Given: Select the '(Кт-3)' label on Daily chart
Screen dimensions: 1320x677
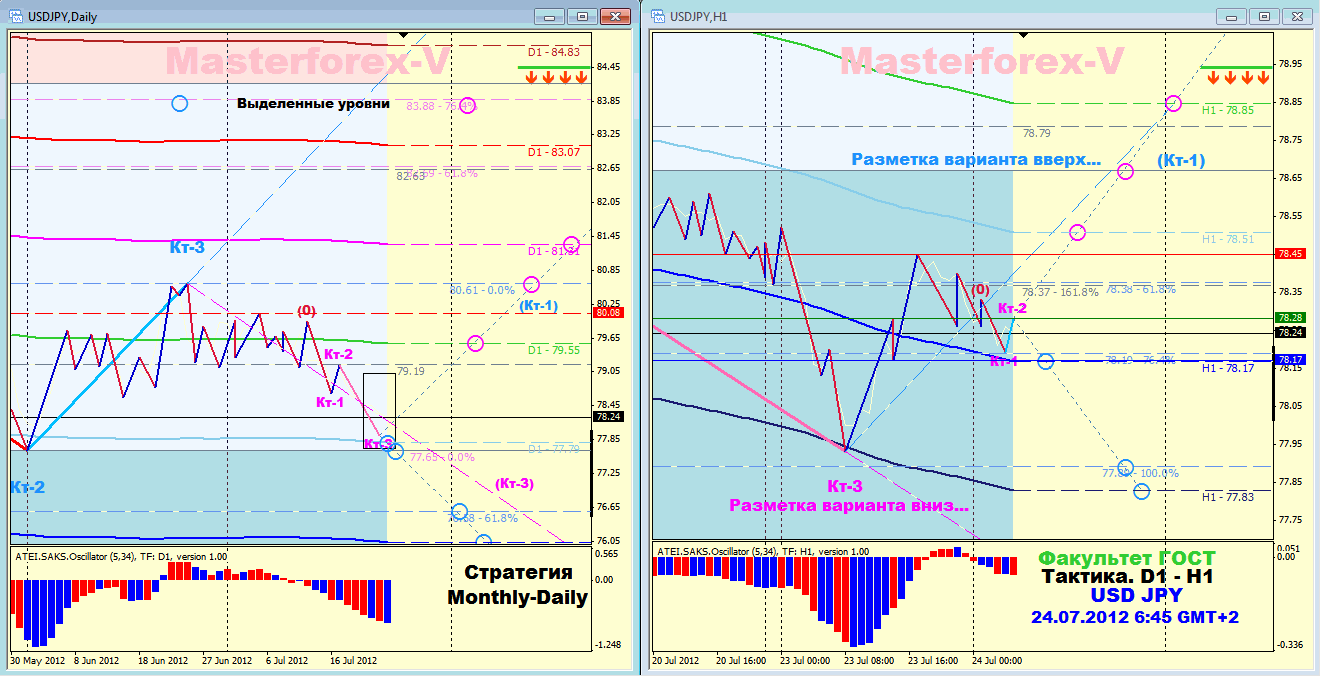Looking at the screenshot, I should point(514,484).
